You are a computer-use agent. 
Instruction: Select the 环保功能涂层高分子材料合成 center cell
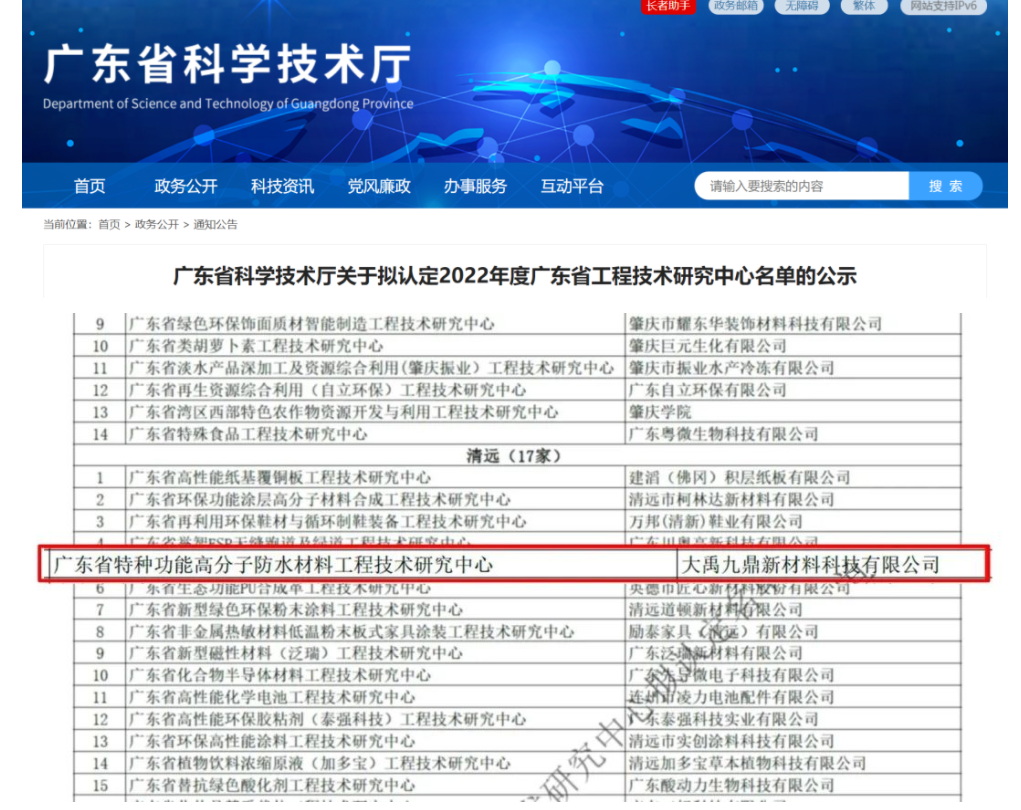coord(375,500)
